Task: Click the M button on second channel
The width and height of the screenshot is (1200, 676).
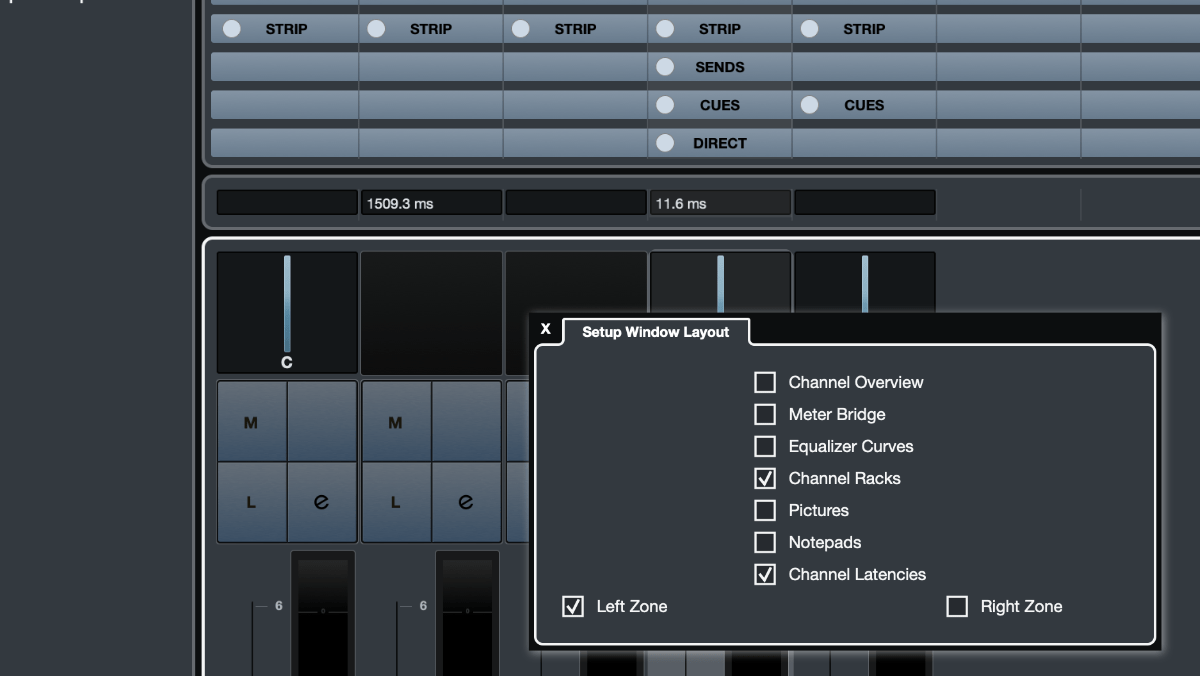Action: (x=395, y=422)
